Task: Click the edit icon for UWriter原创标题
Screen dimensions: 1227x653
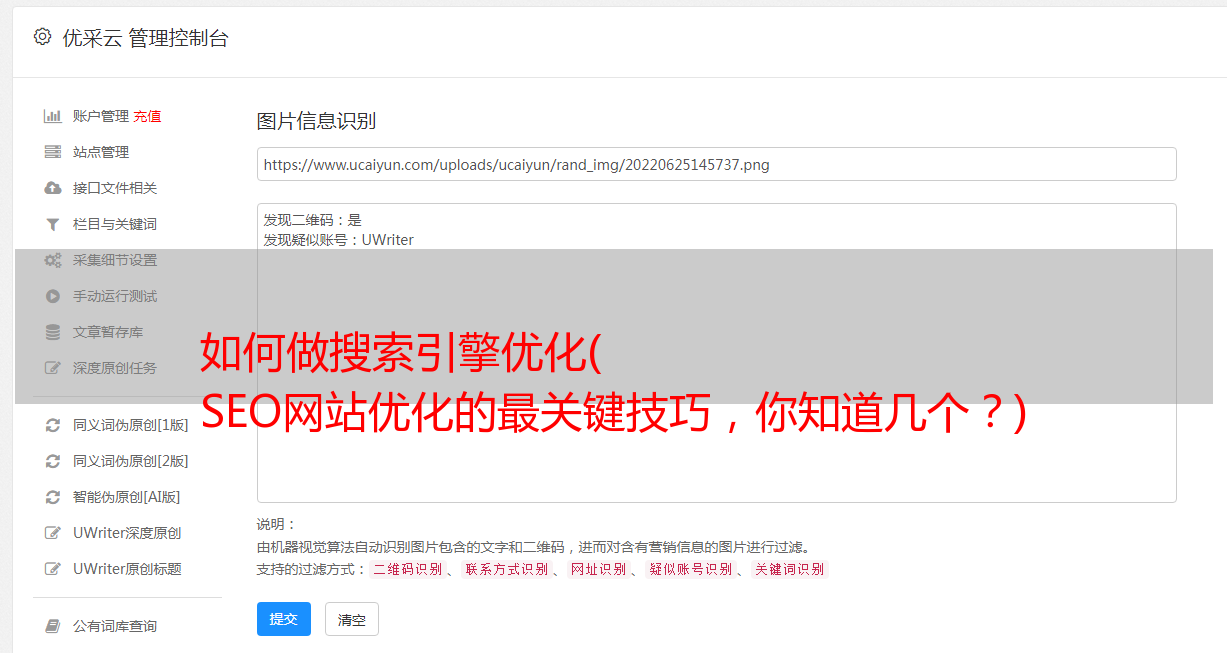Action: coord(53,569)
